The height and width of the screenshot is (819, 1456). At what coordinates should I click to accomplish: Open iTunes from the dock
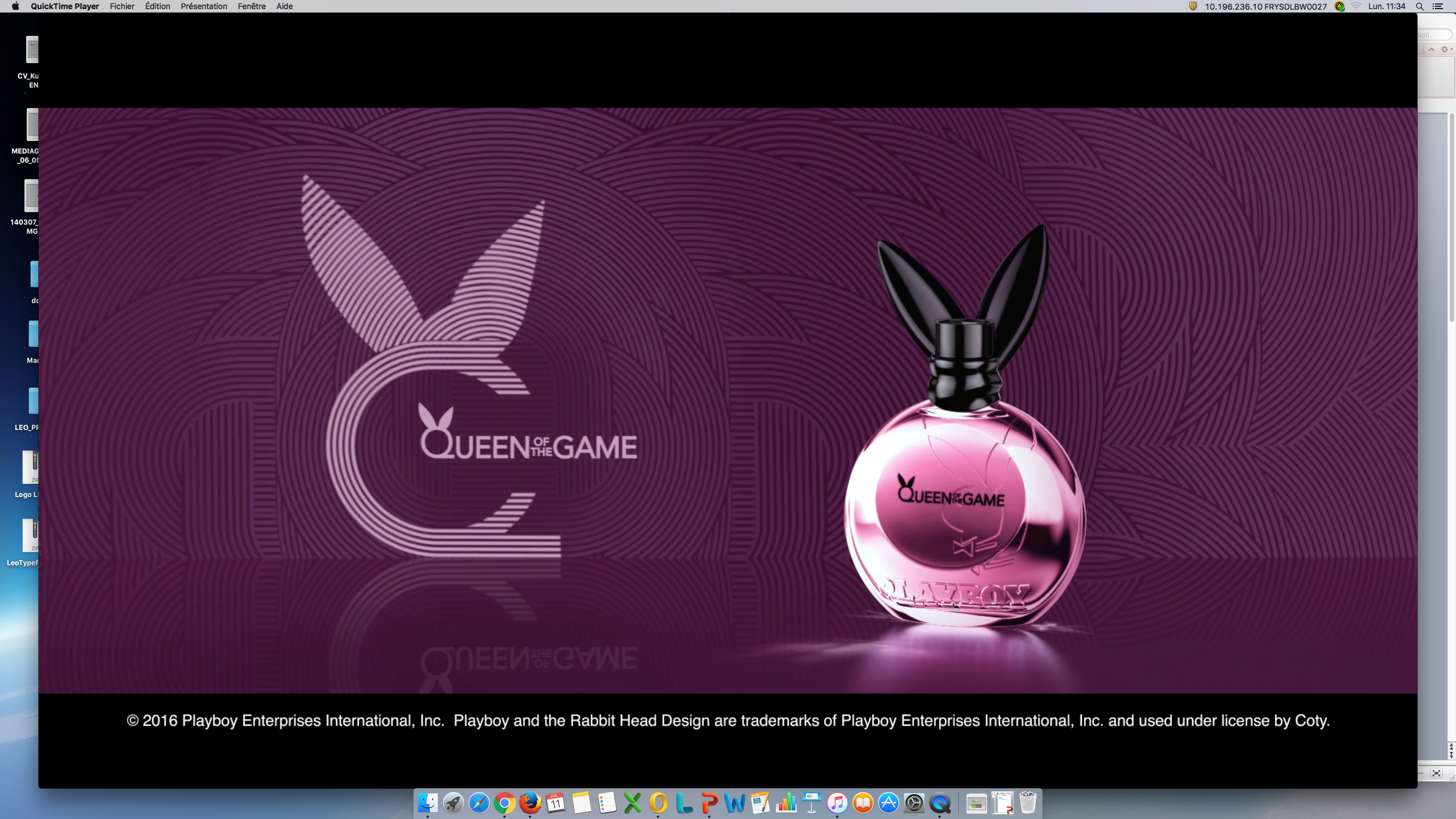[x=837, y=803]
